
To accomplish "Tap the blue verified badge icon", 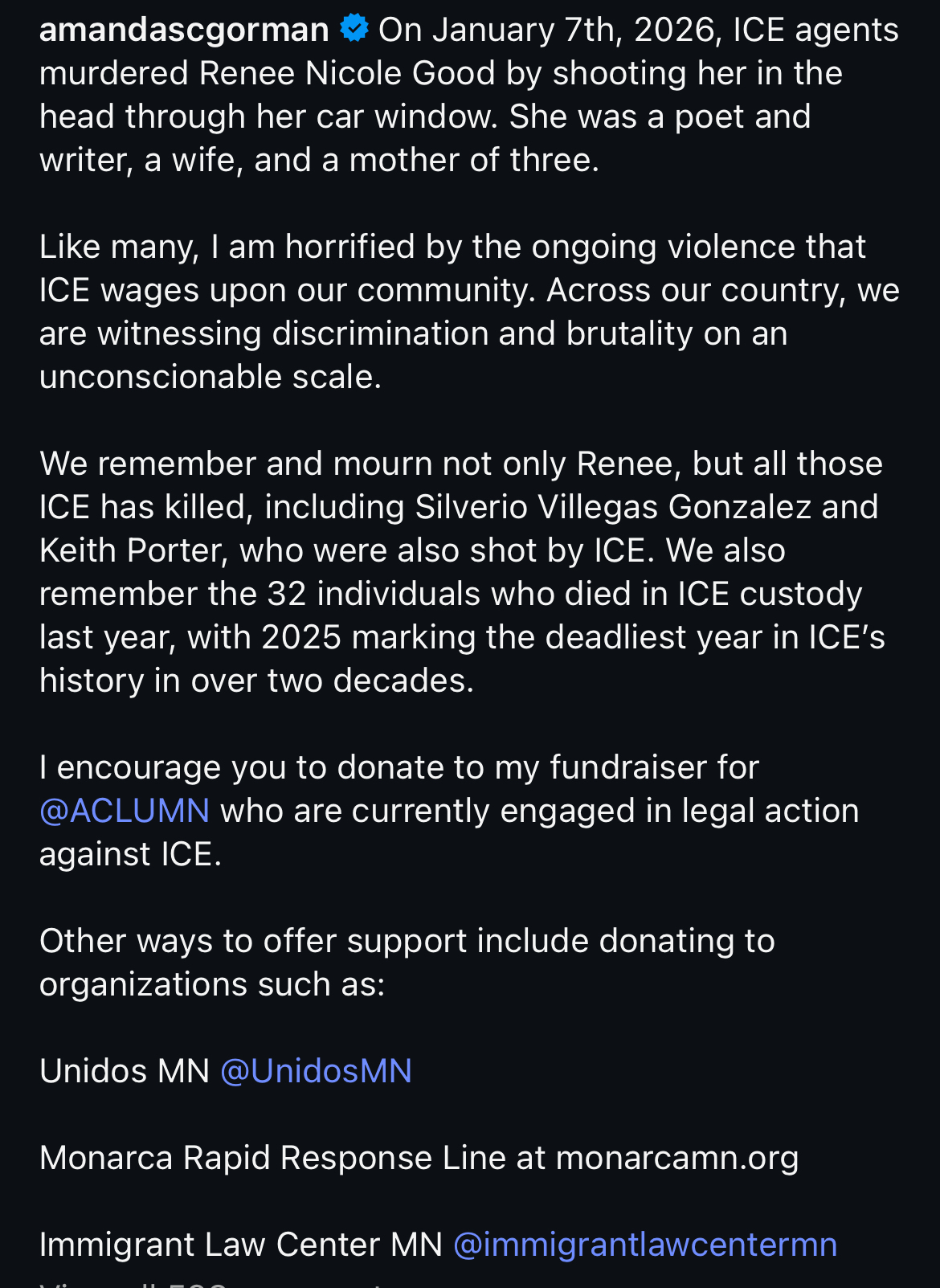I will pyautogui.click(x=354, y=29).
